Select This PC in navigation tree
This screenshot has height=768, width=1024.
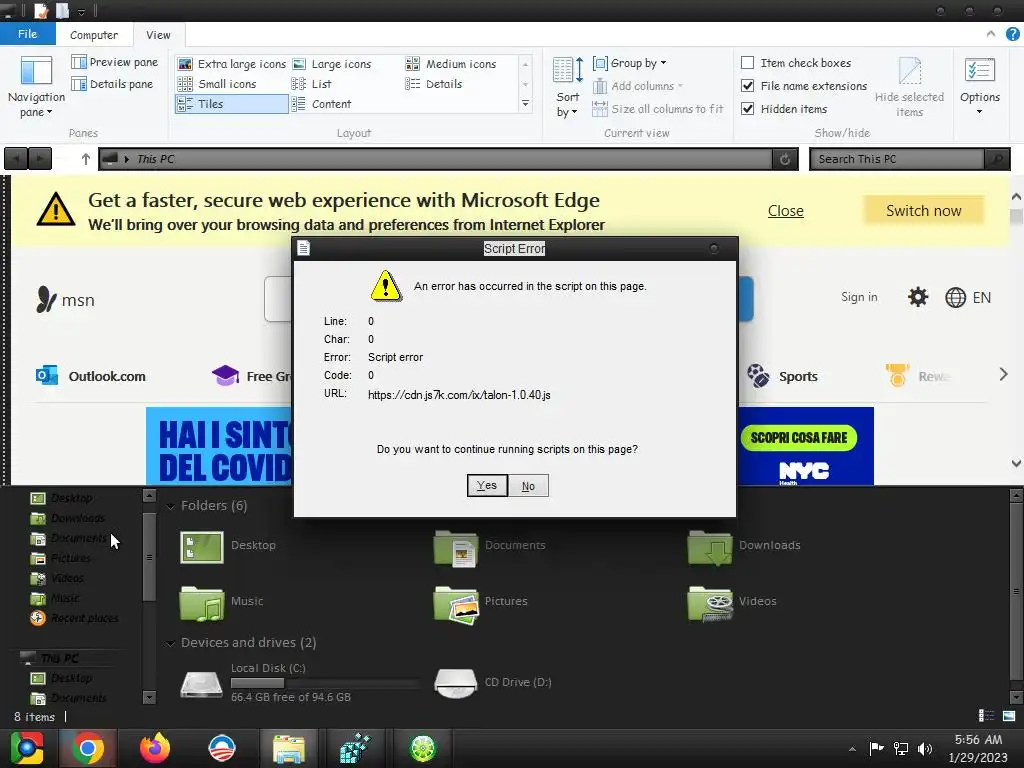coord(50,658)
